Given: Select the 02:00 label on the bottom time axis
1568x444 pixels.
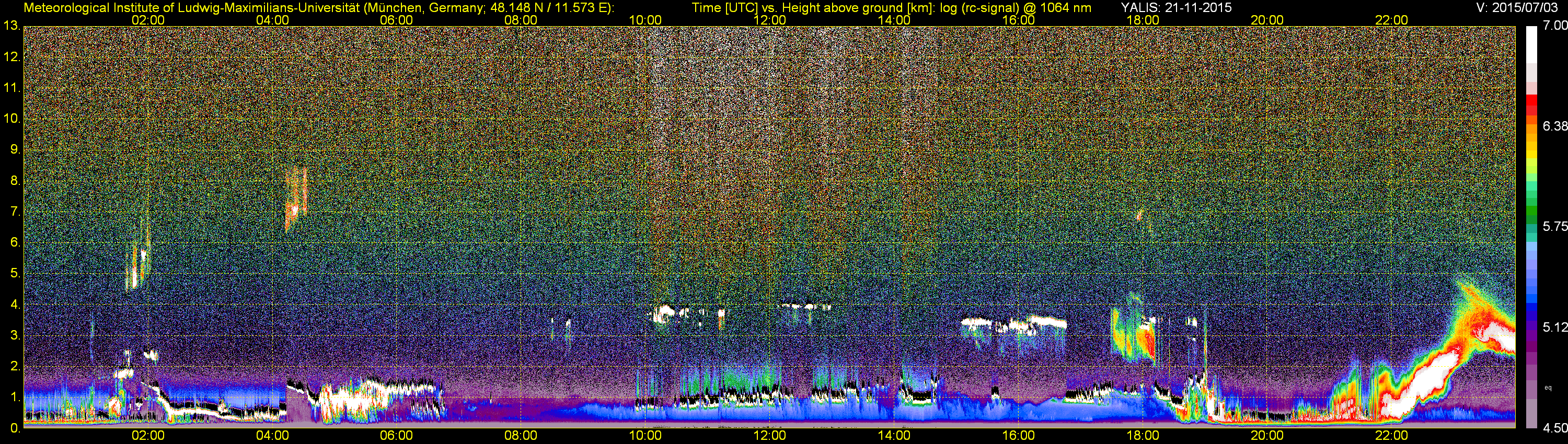Looking at the screenshot, I should pyautogui.click(x=148, y=436).
